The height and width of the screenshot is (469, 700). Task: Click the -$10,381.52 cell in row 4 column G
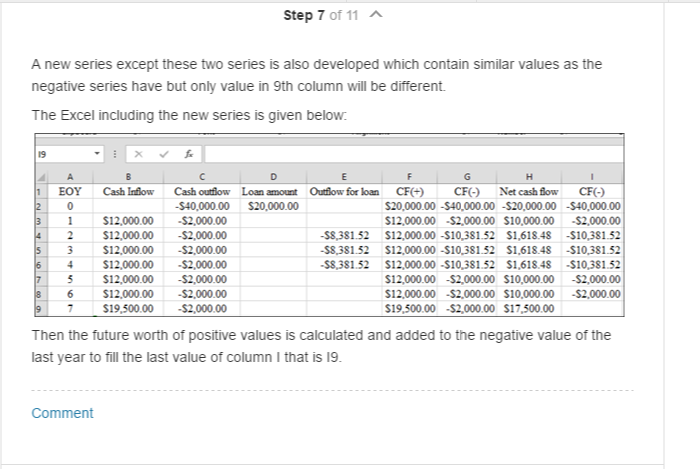(467, 236)
